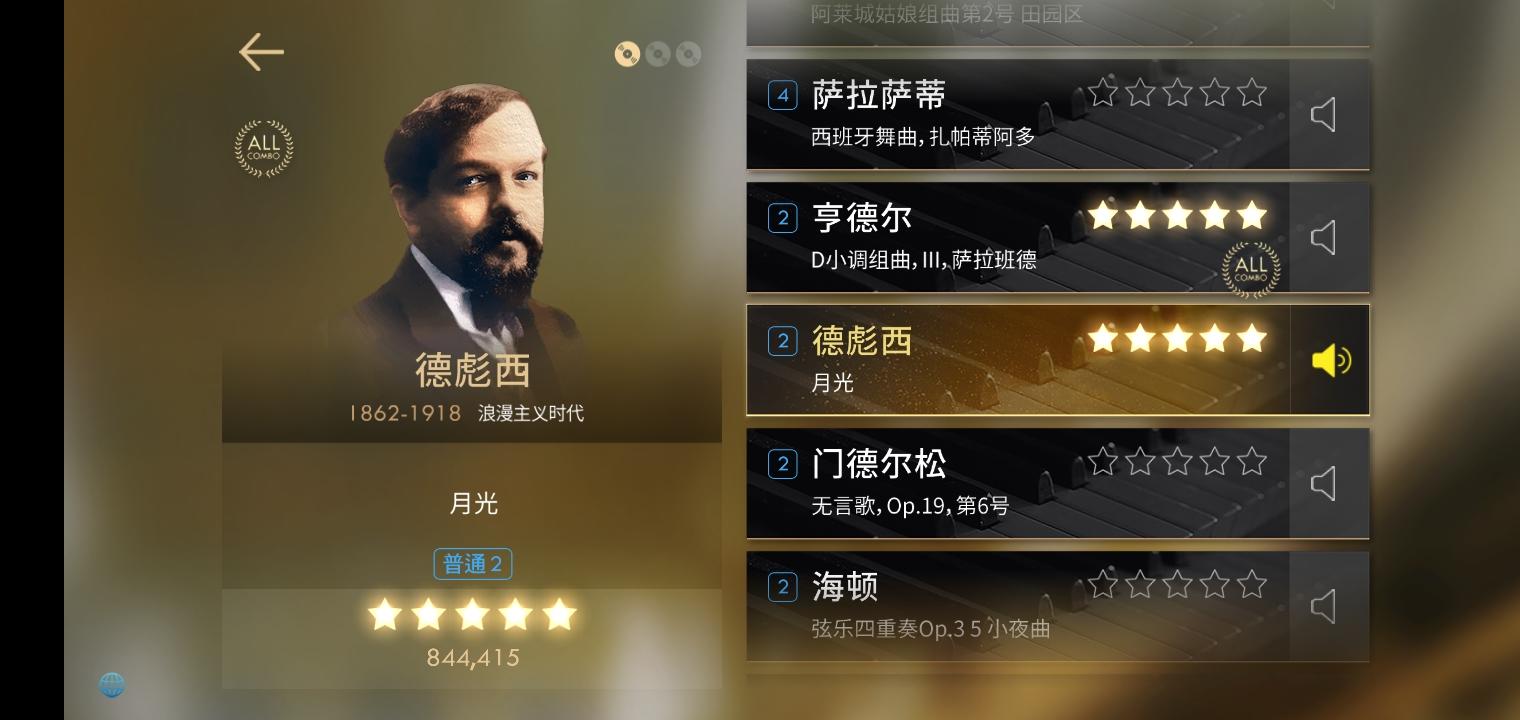
Task: Go back with the arrow icon
Action: [261, 52]
